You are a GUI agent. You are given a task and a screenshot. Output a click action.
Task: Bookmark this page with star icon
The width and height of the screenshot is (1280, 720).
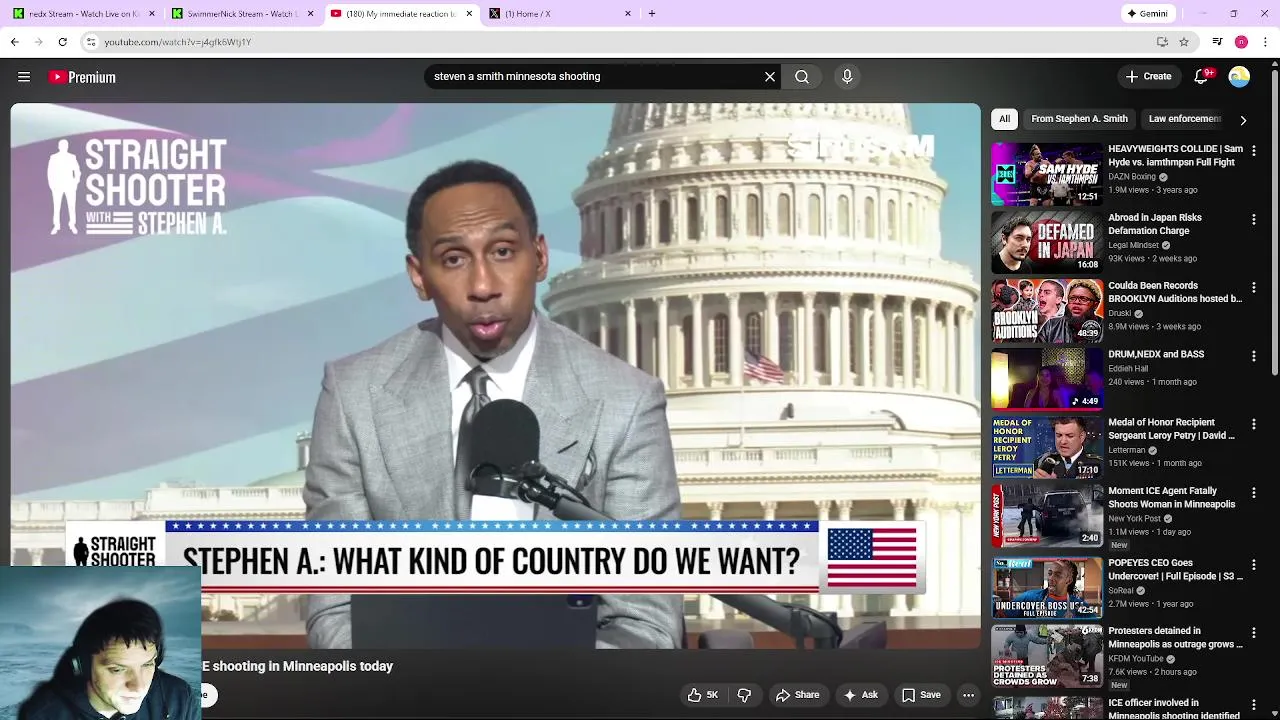pyautogui.click(x=1184, y=42)
